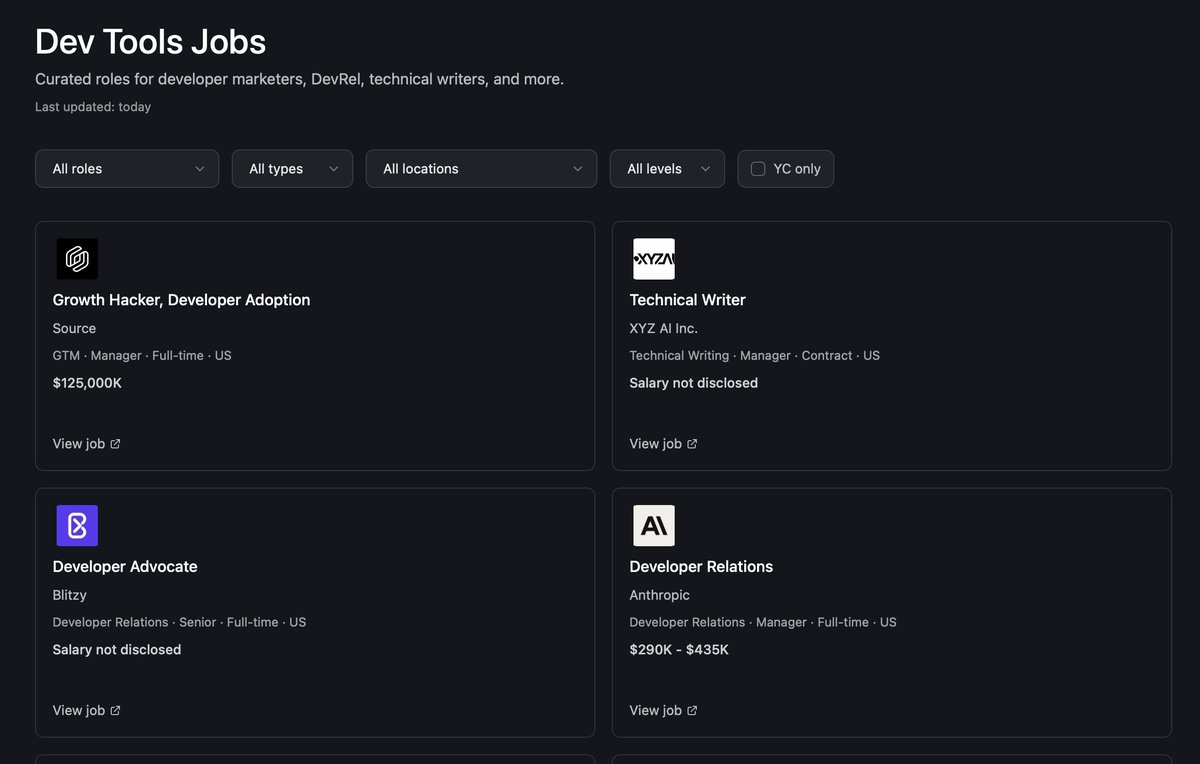
Task: Click external link icon on Growth Hacker card
Action: point(115,444)
